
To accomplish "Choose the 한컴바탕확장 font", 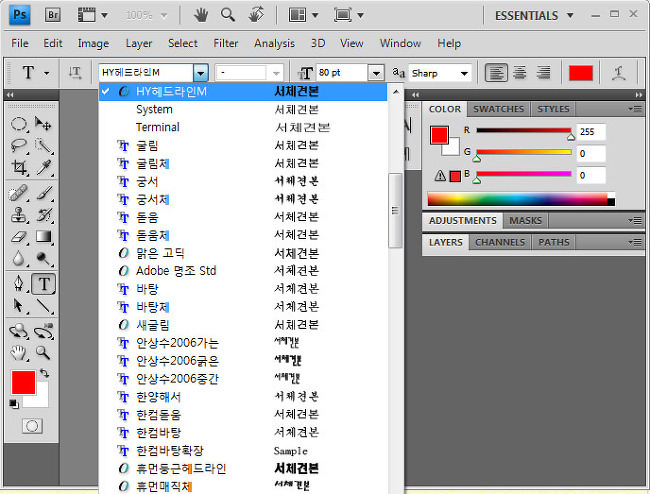I will [243, 450].
